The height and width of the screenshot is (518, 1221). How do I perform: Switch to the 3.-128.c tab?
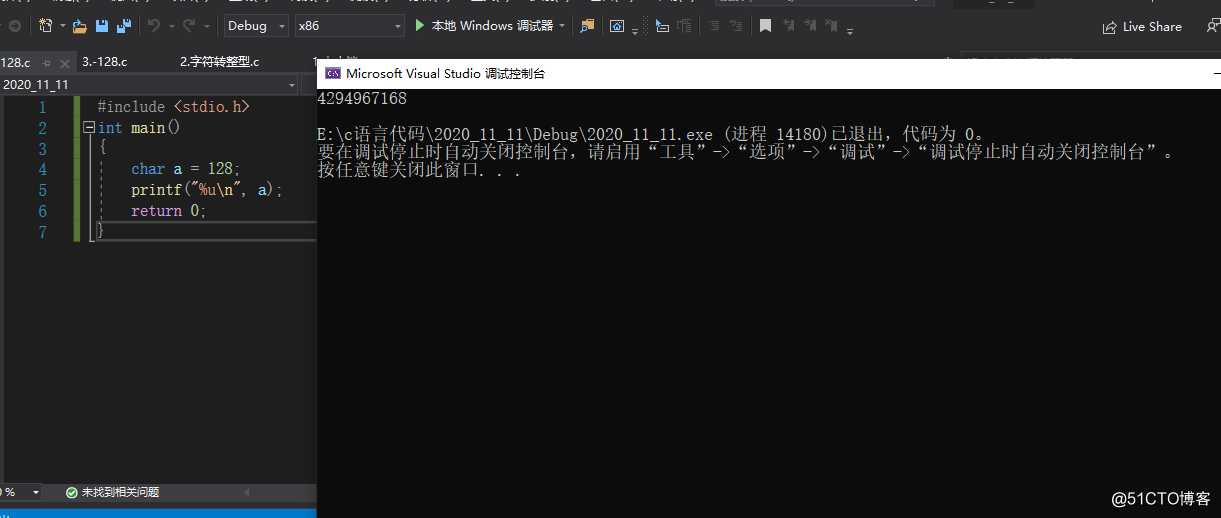tap(105, 62)
